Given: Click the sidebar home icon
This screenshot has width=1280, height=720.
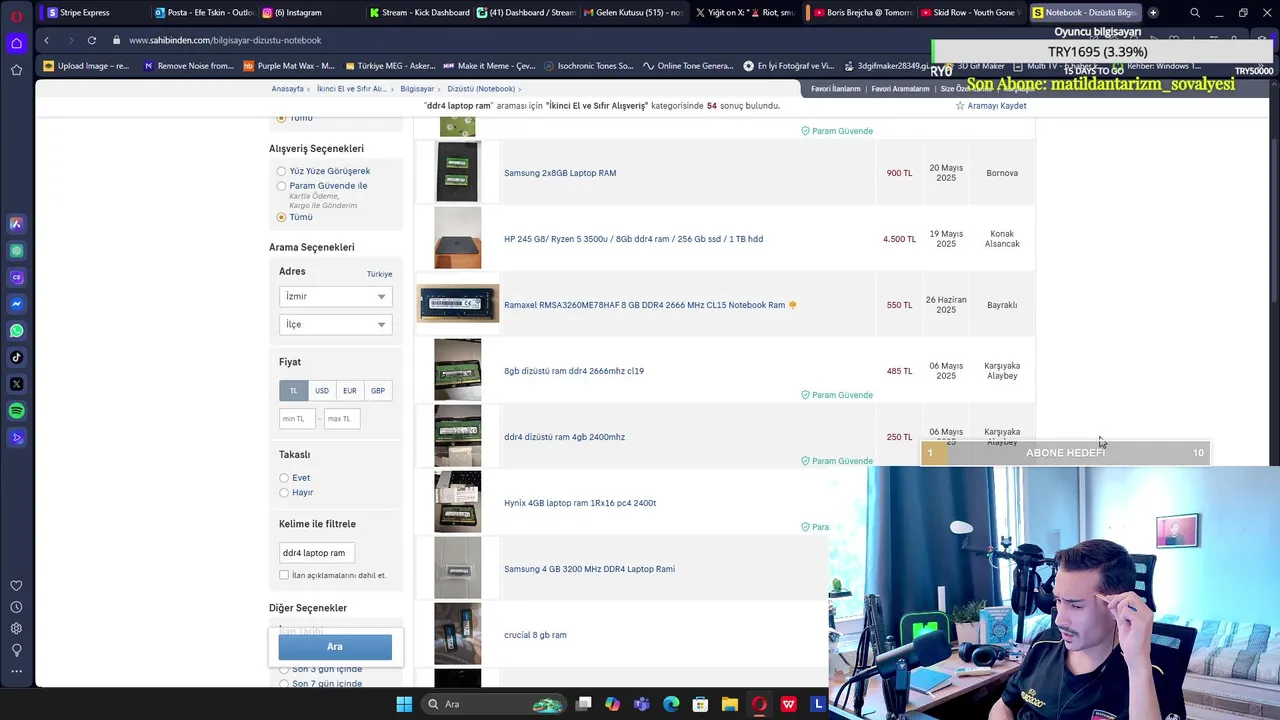Looking at the screenshot, I should click(x=16, y=43).
